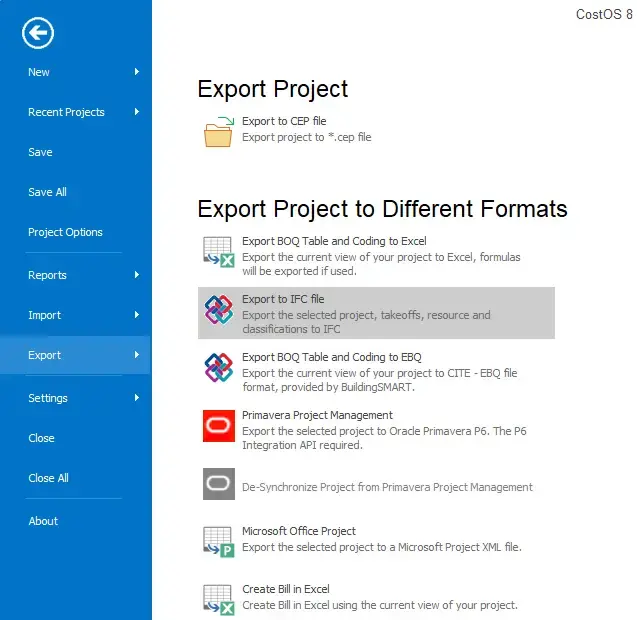Click Microsoft Office Project option title
This screenshot has height=620, width=637.
(x=299, y=531)
